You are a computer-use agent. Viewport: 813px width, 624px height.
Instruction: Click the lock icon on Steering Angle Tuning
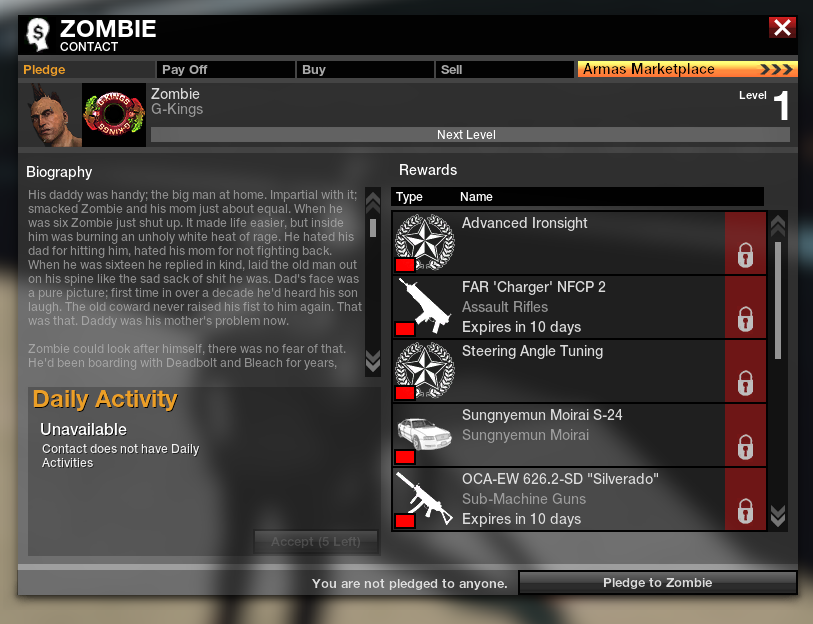745,383
